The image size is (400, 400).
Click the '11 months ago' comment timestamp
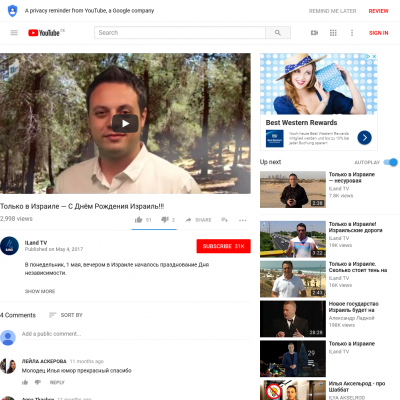click(x=87, y=361)
